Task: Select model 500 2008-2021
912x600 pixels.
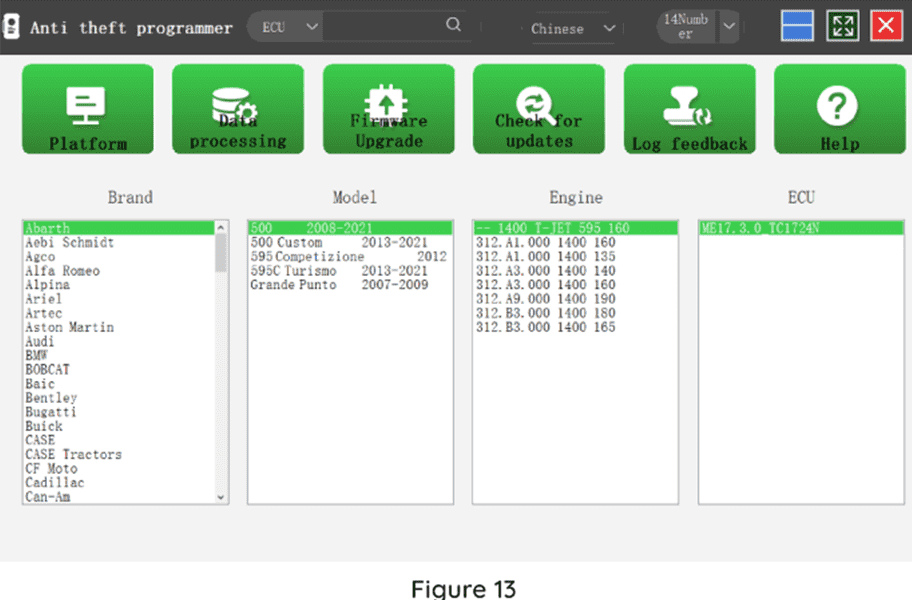Action: [x=350, y=228]
